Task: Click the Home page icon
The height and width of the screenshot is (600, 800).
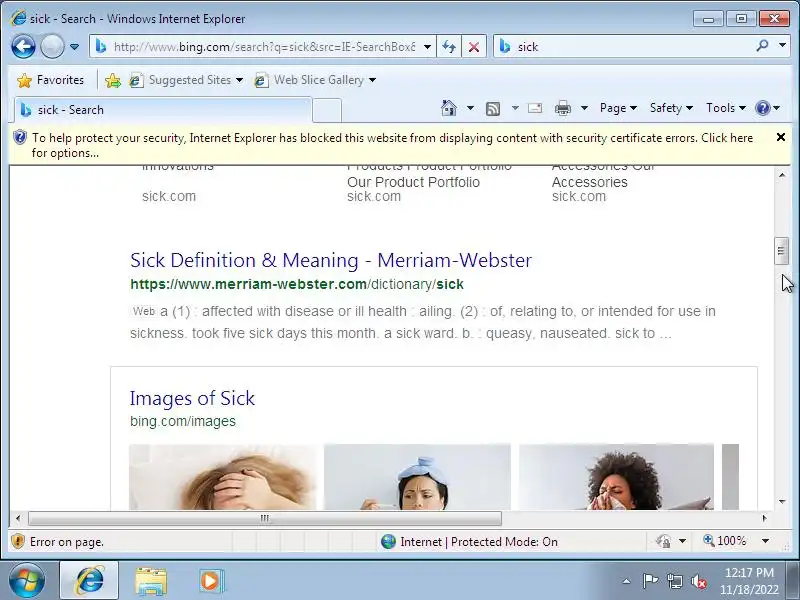Action: tap(449, 108)
